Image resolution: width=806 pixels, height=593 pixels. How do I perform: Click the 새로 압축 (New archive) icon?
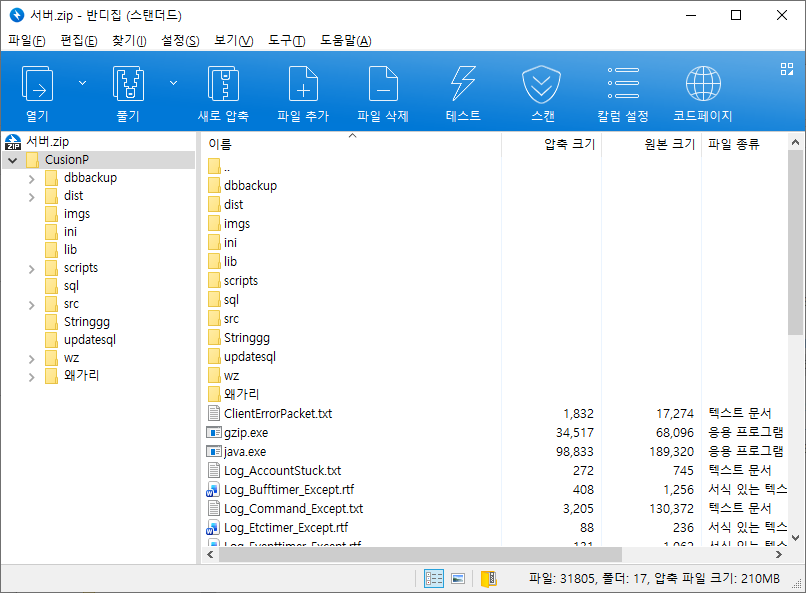(x=223, y=83)
